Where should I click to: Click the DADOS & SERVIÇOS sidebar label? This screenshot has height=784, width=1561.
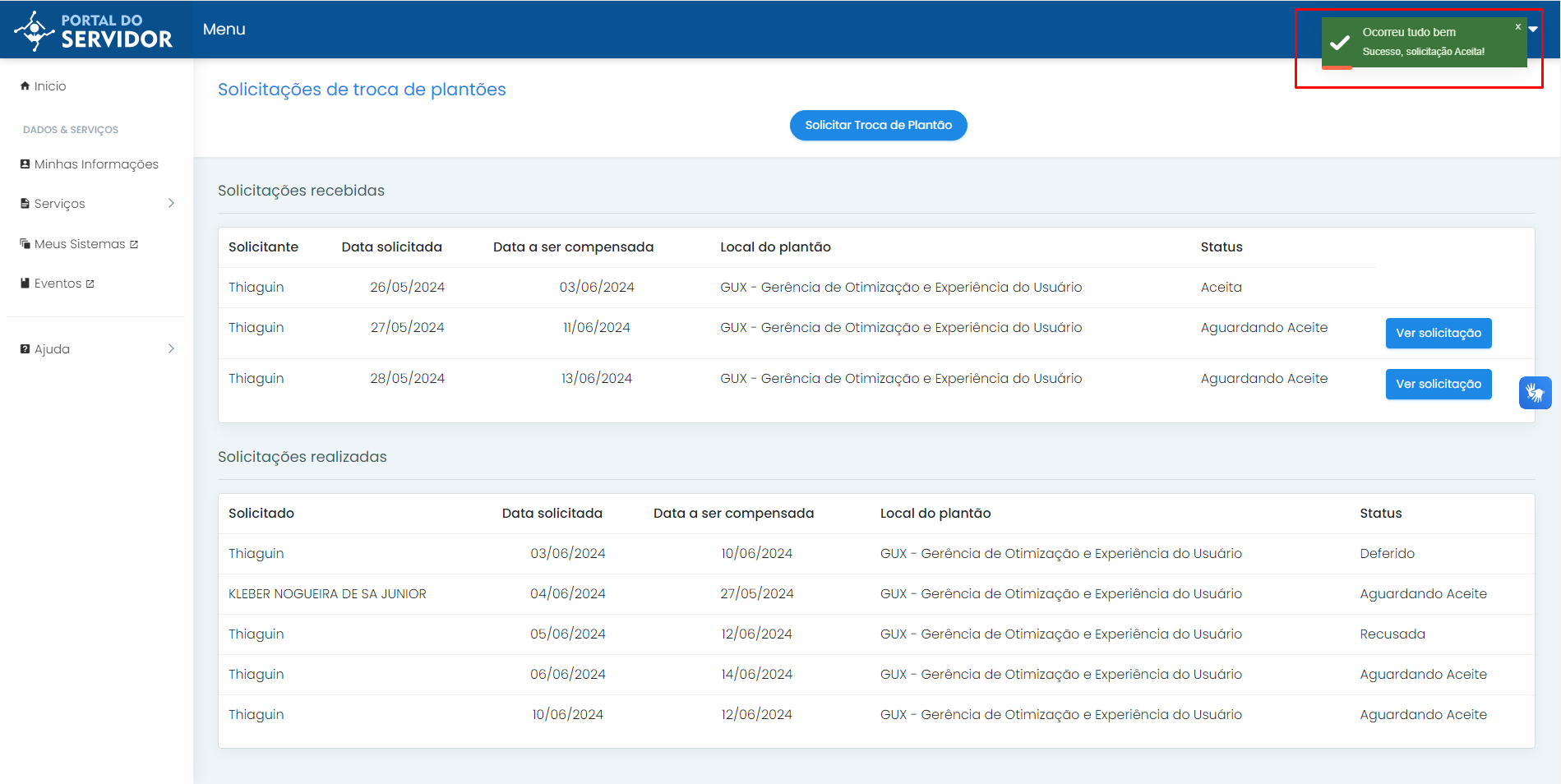71,130
